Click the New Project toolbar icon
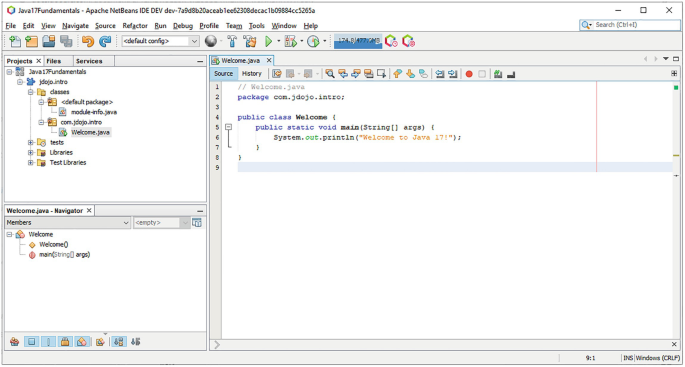Image resolution: width=685 pixels, height=367 pixels. point(31,42)
